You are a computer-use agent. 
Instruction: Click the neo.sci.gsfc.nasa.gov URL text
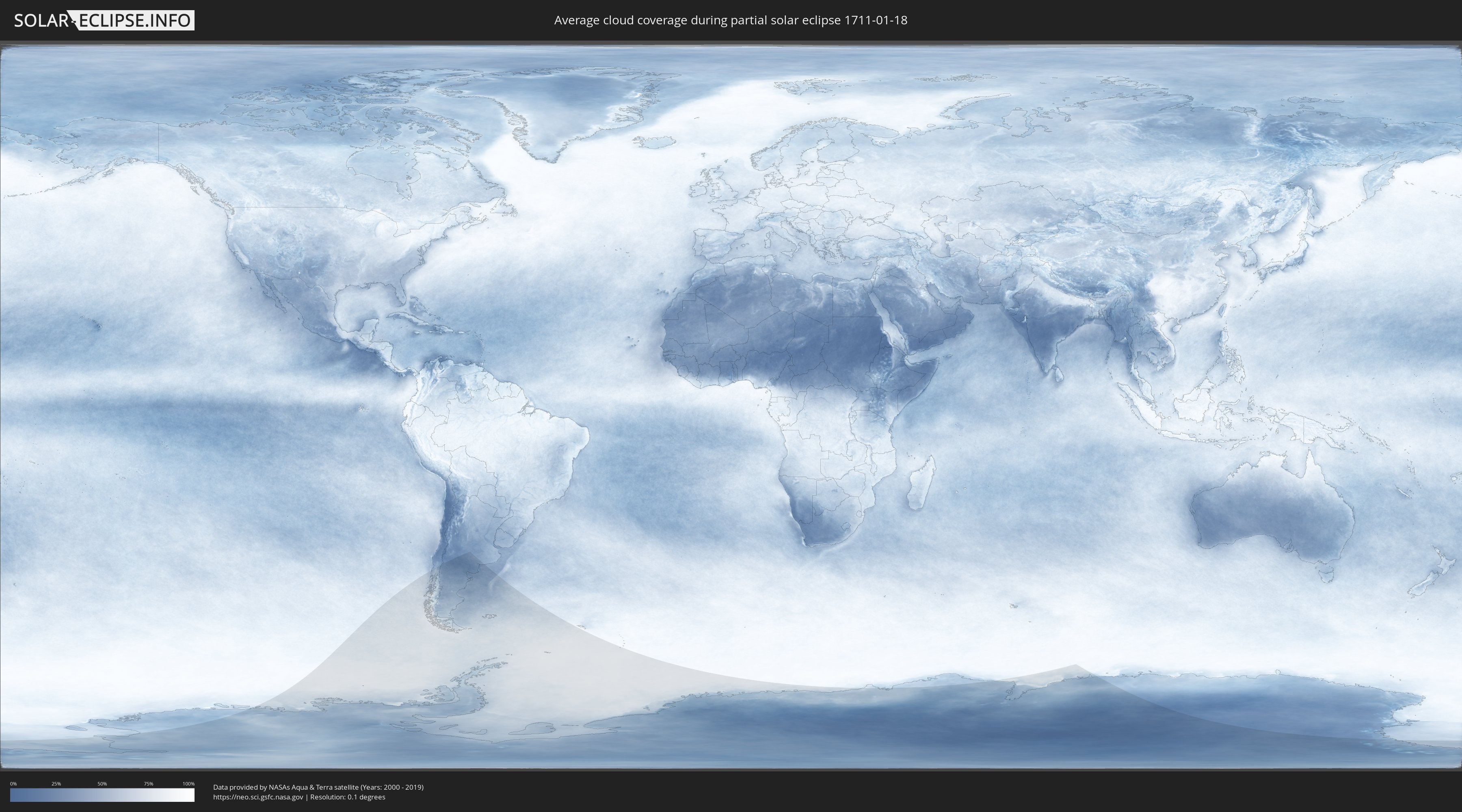(x=258, y=797)
